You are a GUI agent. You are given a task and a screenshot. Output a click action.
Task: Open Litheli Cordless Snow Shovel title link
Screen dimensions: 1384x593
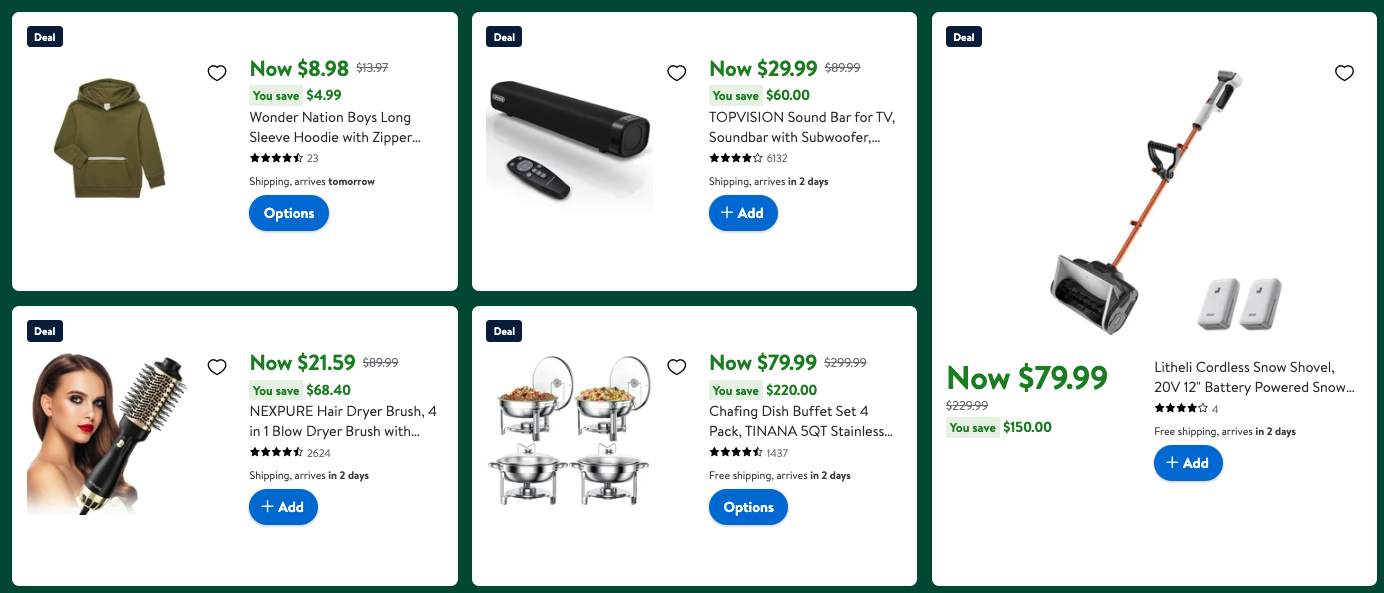(x=1254, y=377)
